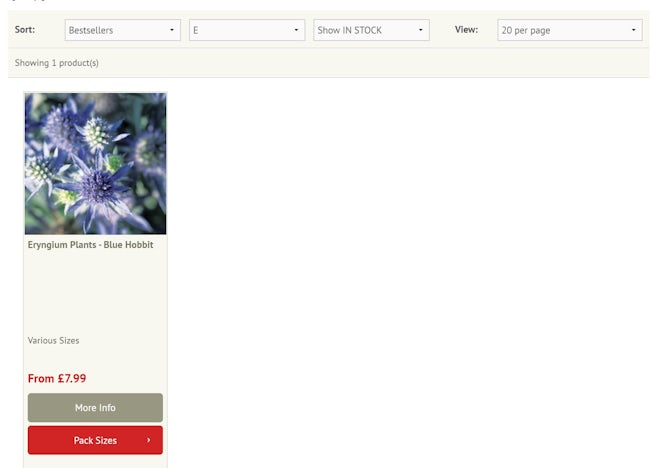Click the Showing 1 product(s) text
652x468 pixels.
coord(56,63)
